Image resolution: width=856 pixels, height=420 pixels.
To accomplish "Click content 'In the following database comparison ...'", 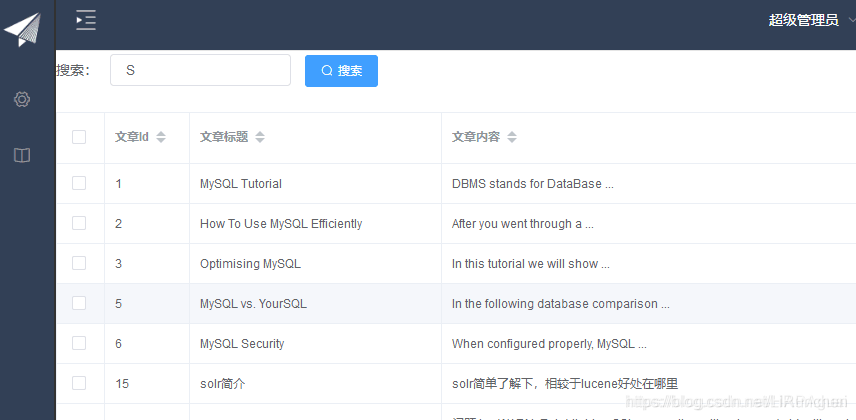I will click(561, 304).
